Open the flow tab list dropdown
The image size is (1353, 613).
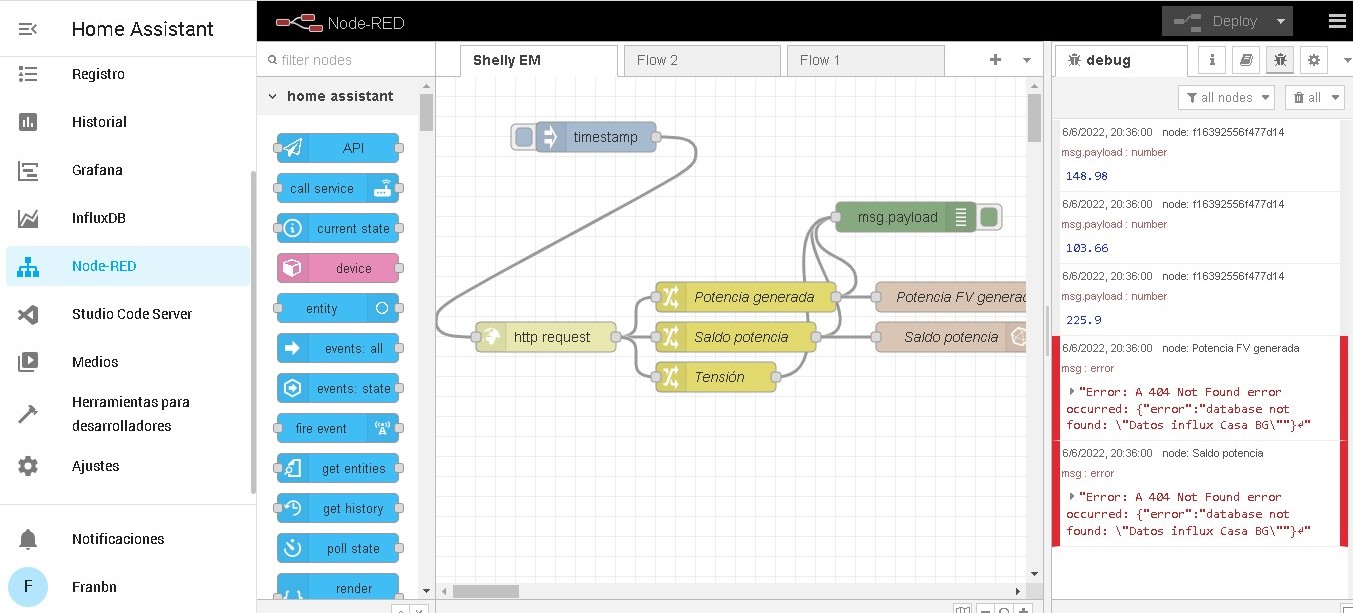(1026, 60)
